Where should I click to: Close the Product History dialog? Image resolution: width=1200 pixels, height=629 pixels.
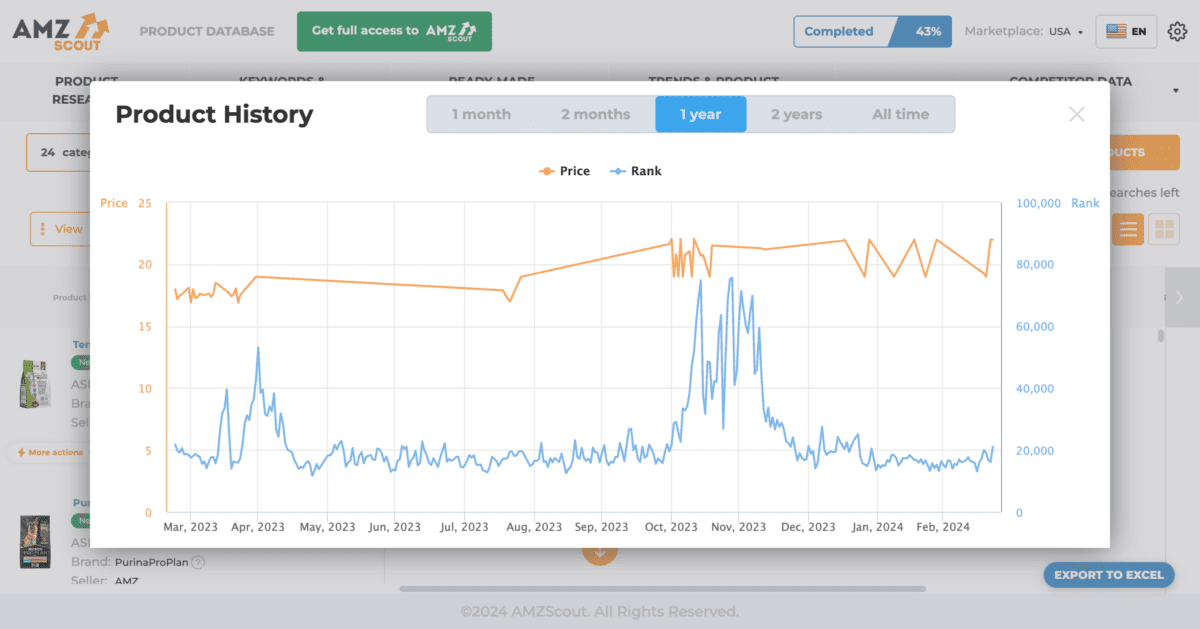pyautogui.click(x=1076, y=114)
